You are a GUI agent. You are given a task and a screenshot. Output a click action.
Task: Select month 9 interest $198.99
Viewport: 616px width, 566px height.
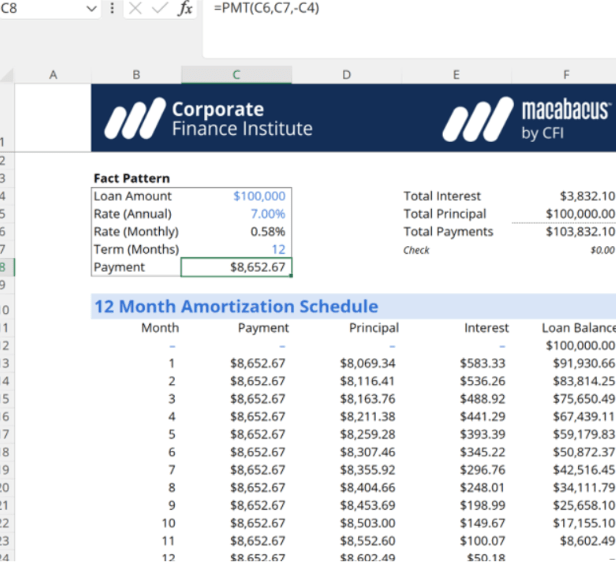click(x=482, y=506)
